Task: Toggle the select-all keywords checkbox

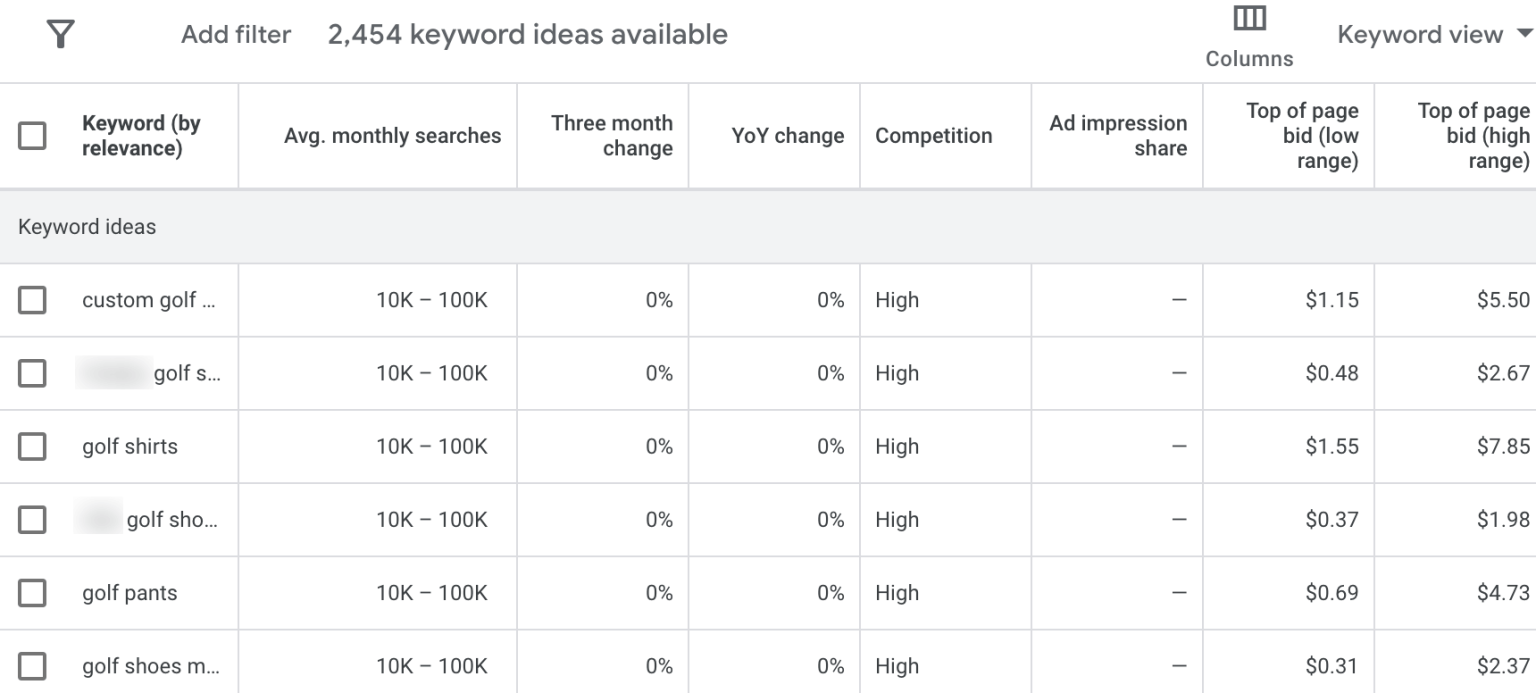Action: (x=32, y=134)
